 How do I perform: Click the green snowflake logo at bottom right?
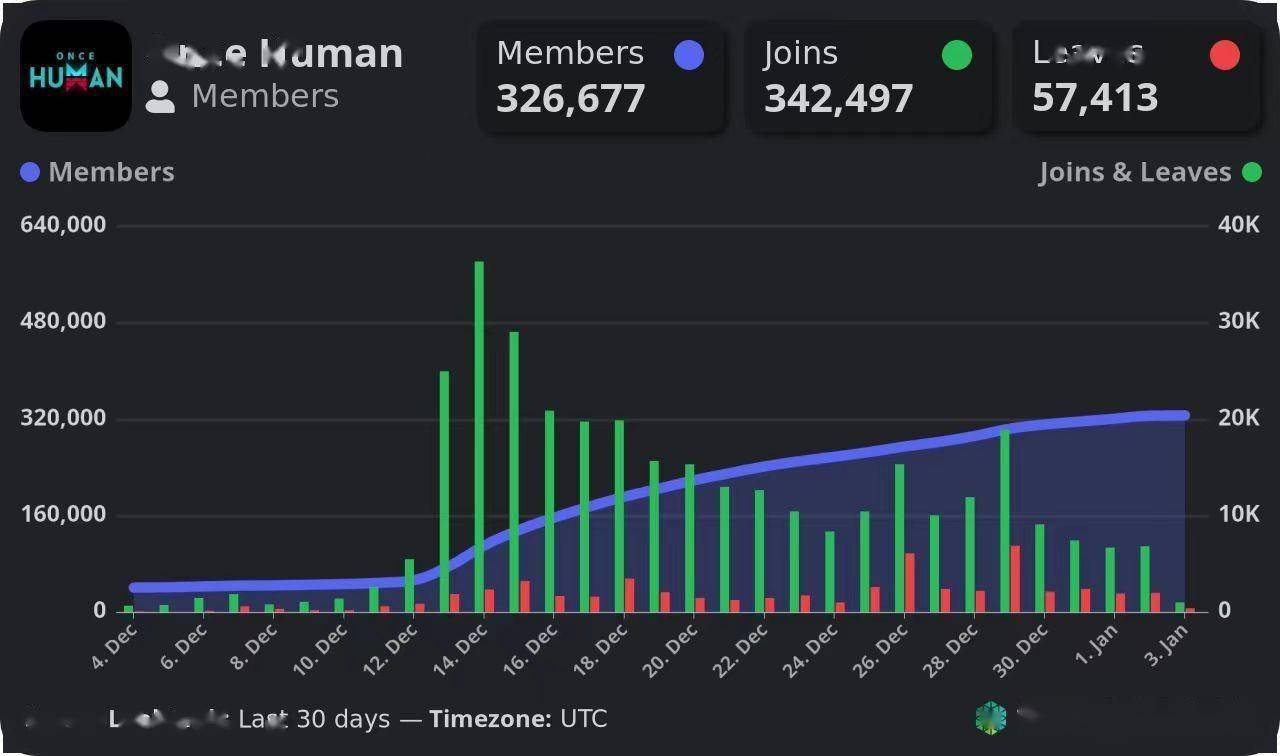coord(991,717)
